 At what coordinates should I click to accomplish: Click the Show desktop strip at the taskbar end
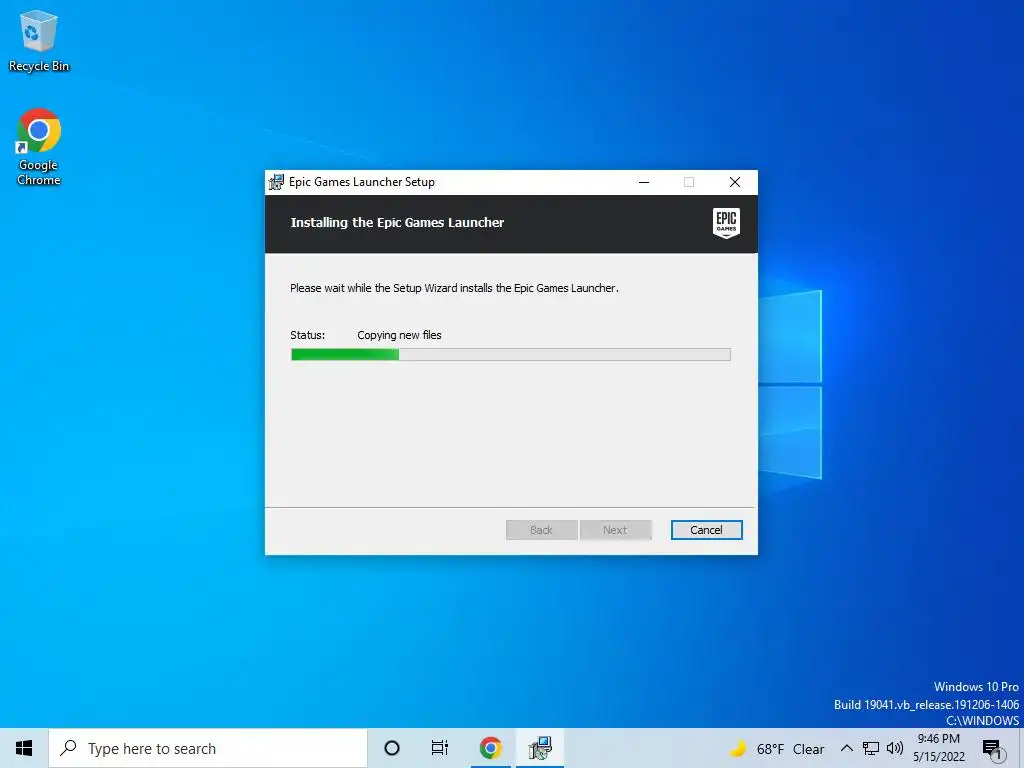coord(1021,748)
